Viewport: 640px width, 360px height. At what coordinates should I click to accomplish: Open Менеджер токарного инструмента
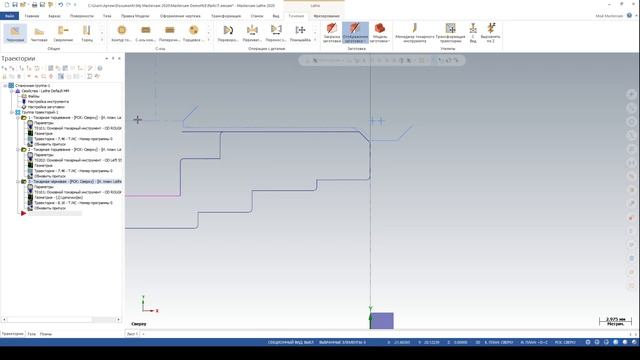415,33
